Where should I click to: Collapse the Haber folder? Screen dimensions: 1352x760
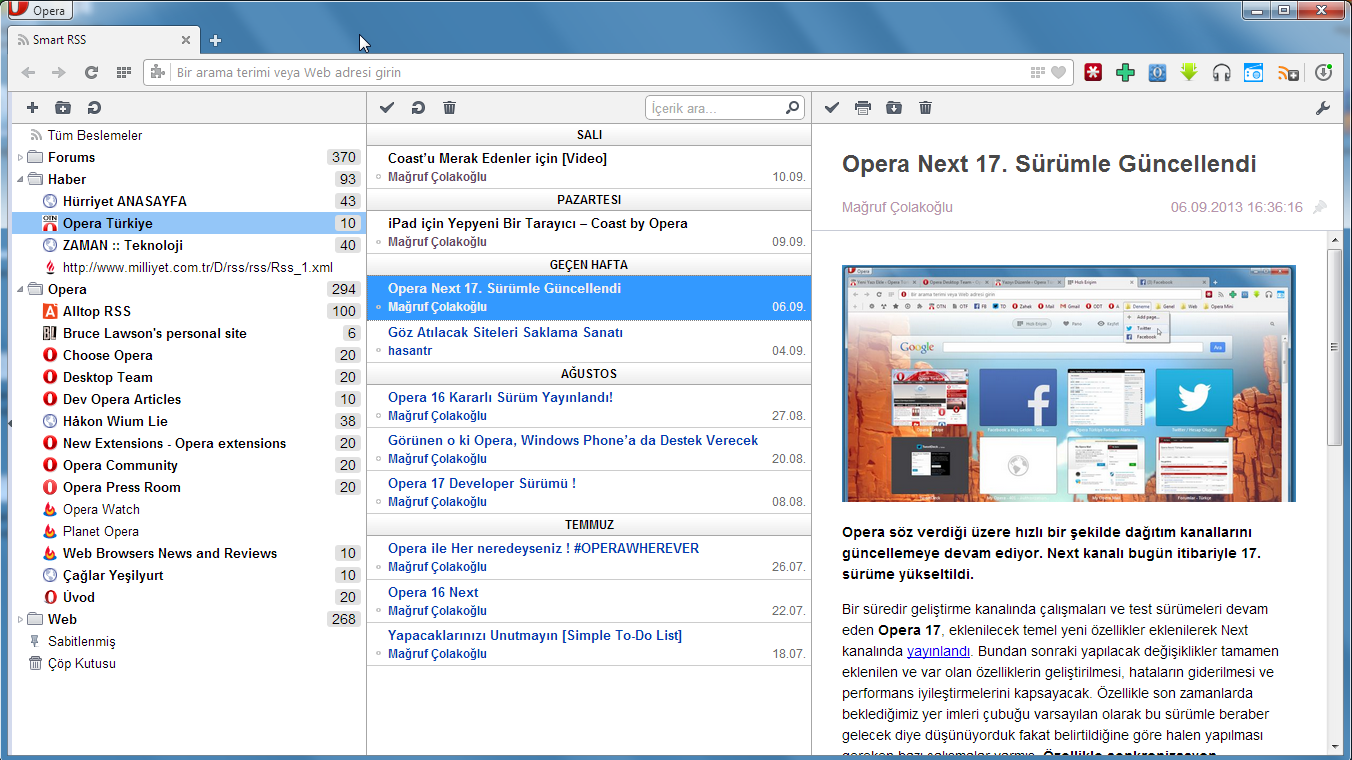coord(20,179)
